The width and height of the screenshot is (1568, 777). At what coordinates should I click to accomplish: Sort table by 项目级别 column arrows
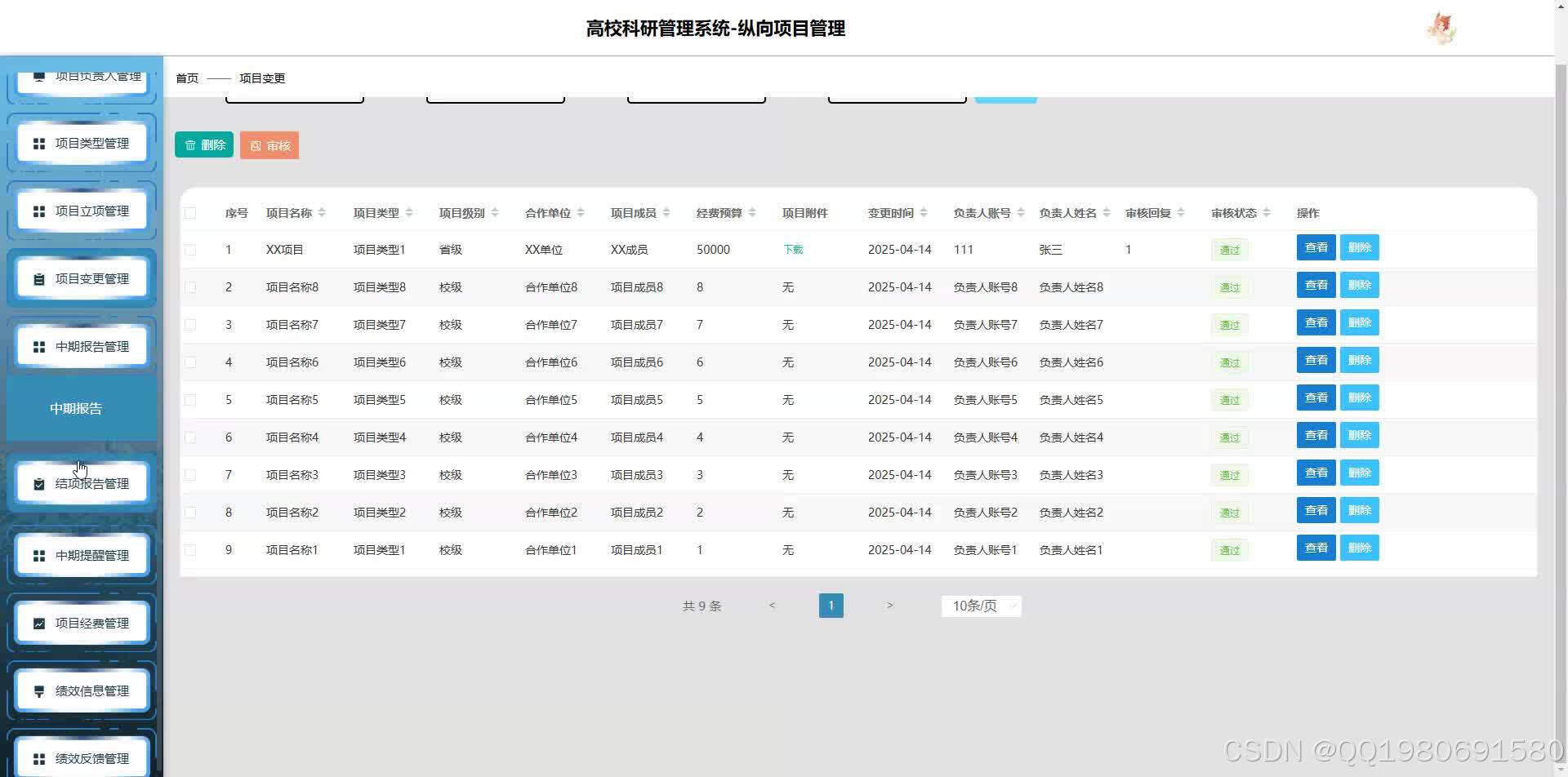[495, 213]
